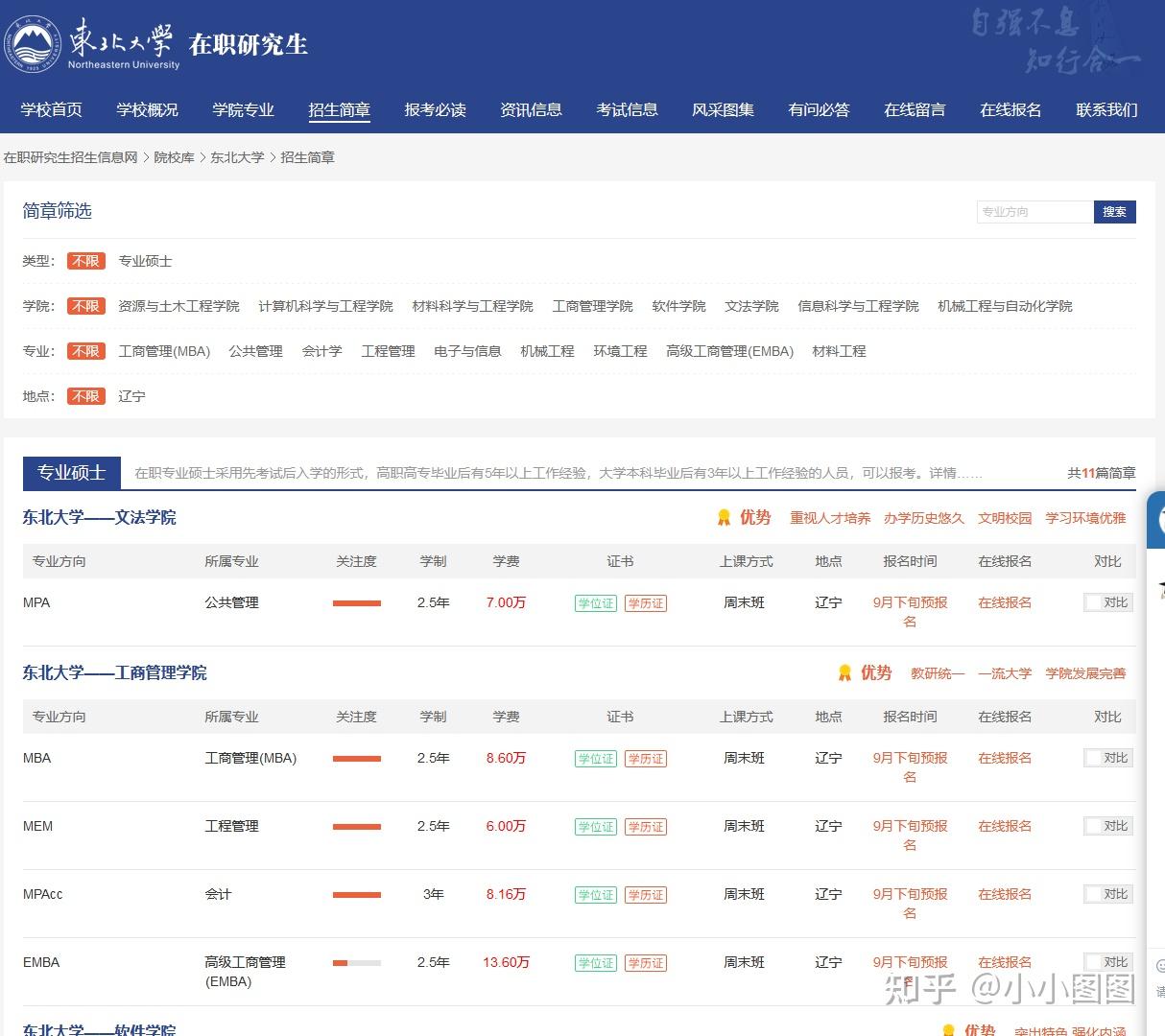Click the 学位证 badge in the EMBA row
Viewport: 1165px width, 1036px height.
click(x=596, y=963)
